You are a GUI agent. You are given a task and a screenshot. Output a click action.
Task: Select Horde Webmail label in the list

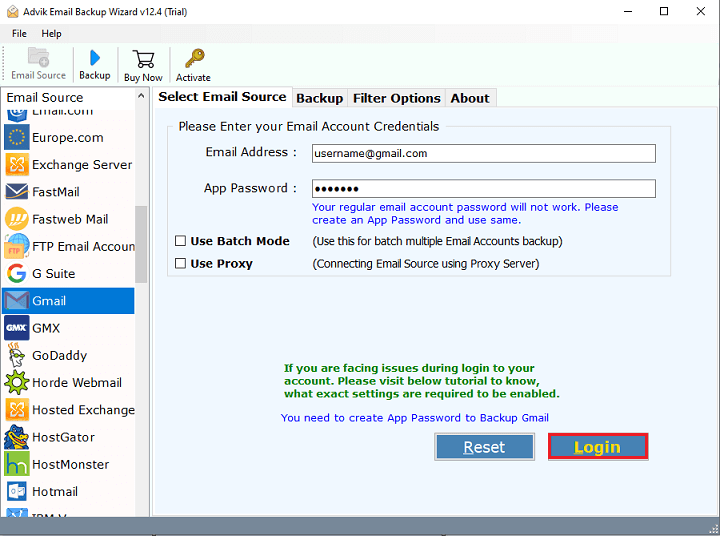[x=77, y=383]
